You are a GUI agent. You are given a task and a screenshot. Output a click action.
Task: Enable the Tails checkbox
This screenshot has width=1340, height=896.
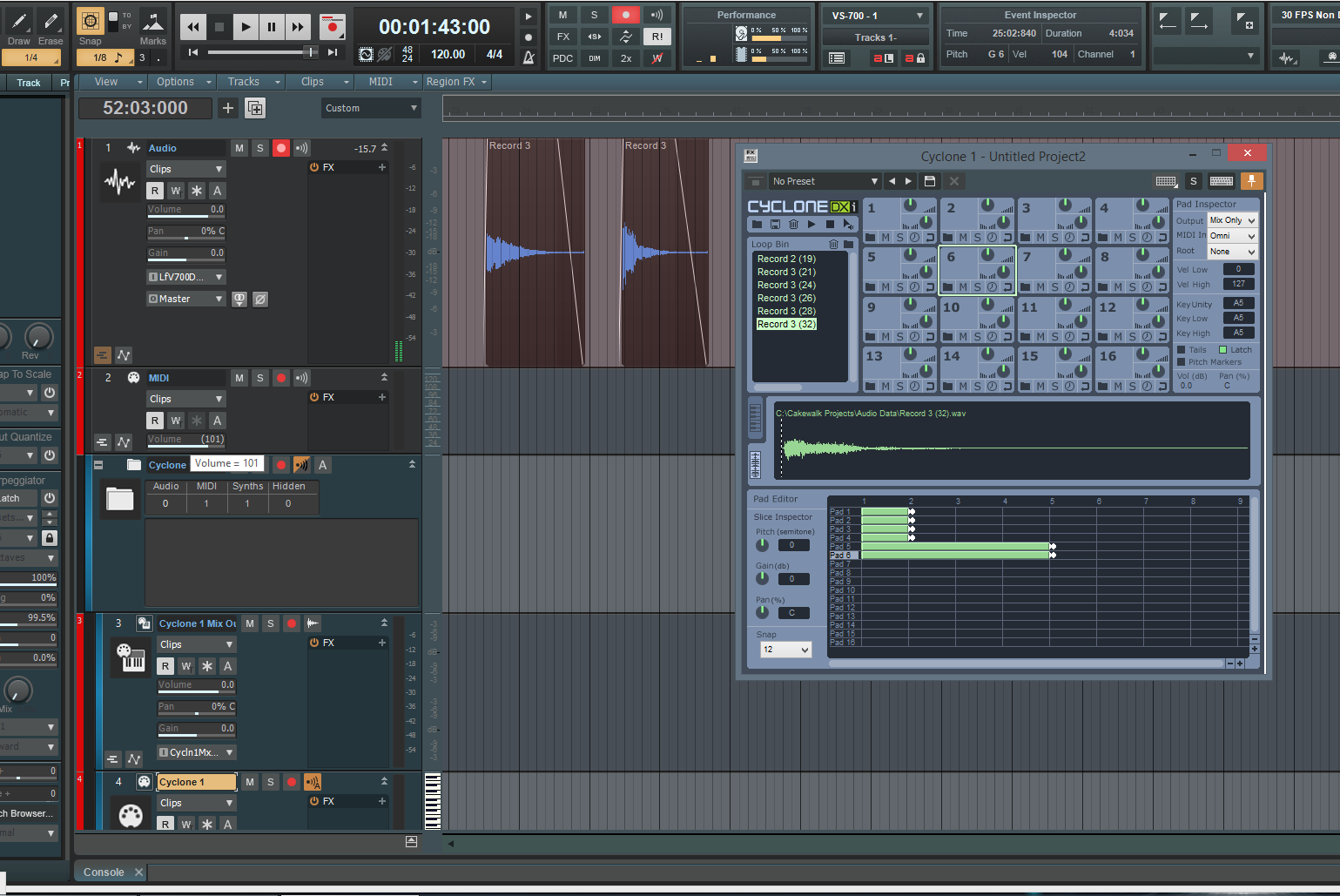click(1182, 350)
